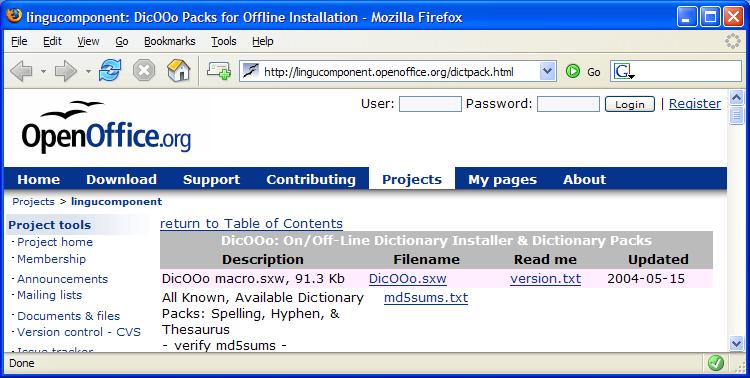Click the lingucomponent breadcrumb link

click(x=116, y=201)
